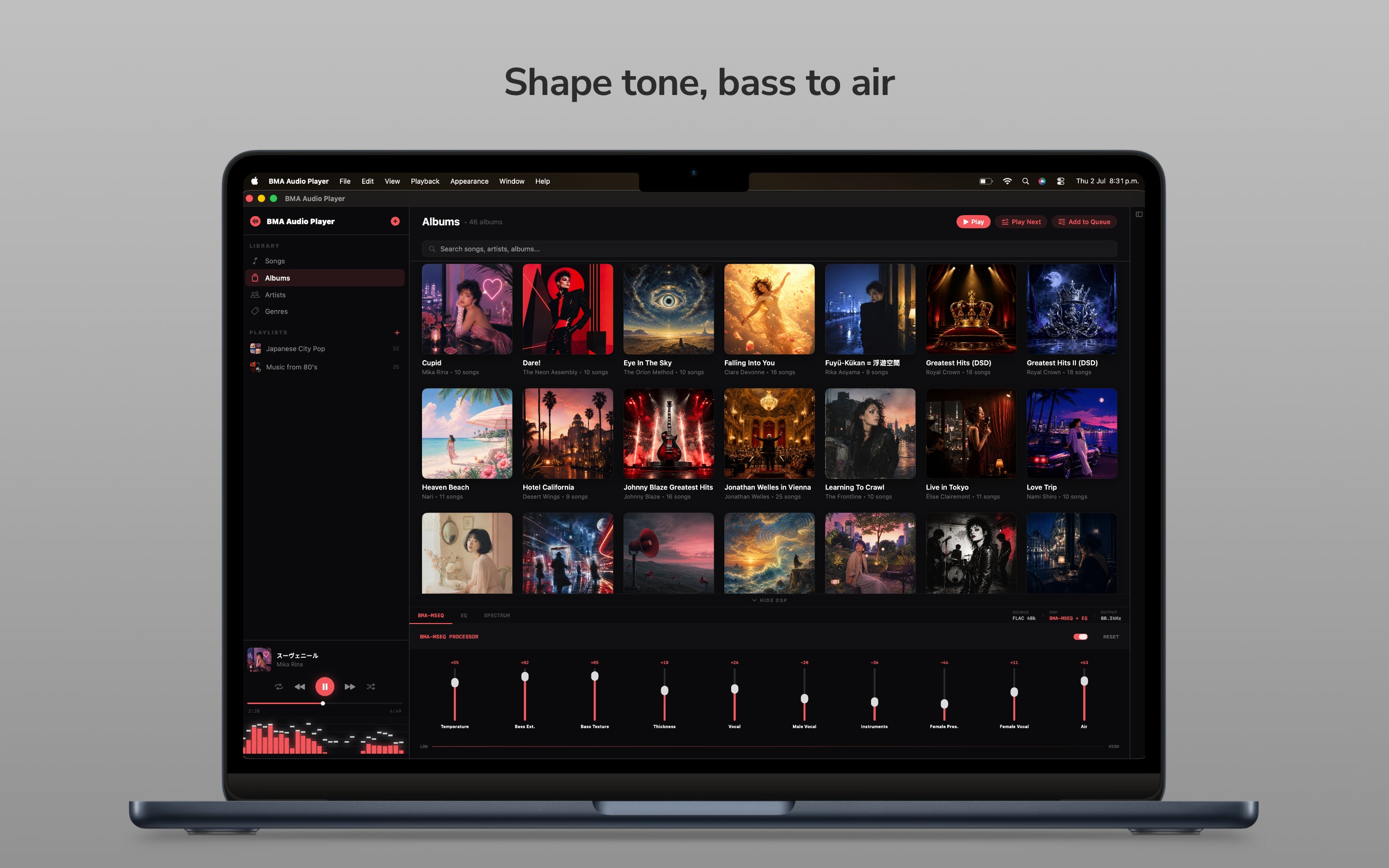Screen dimensions: 1389x868
Task: Disable the BMA-MSEQ processor switch
Action: click(x=1080, y=637)
